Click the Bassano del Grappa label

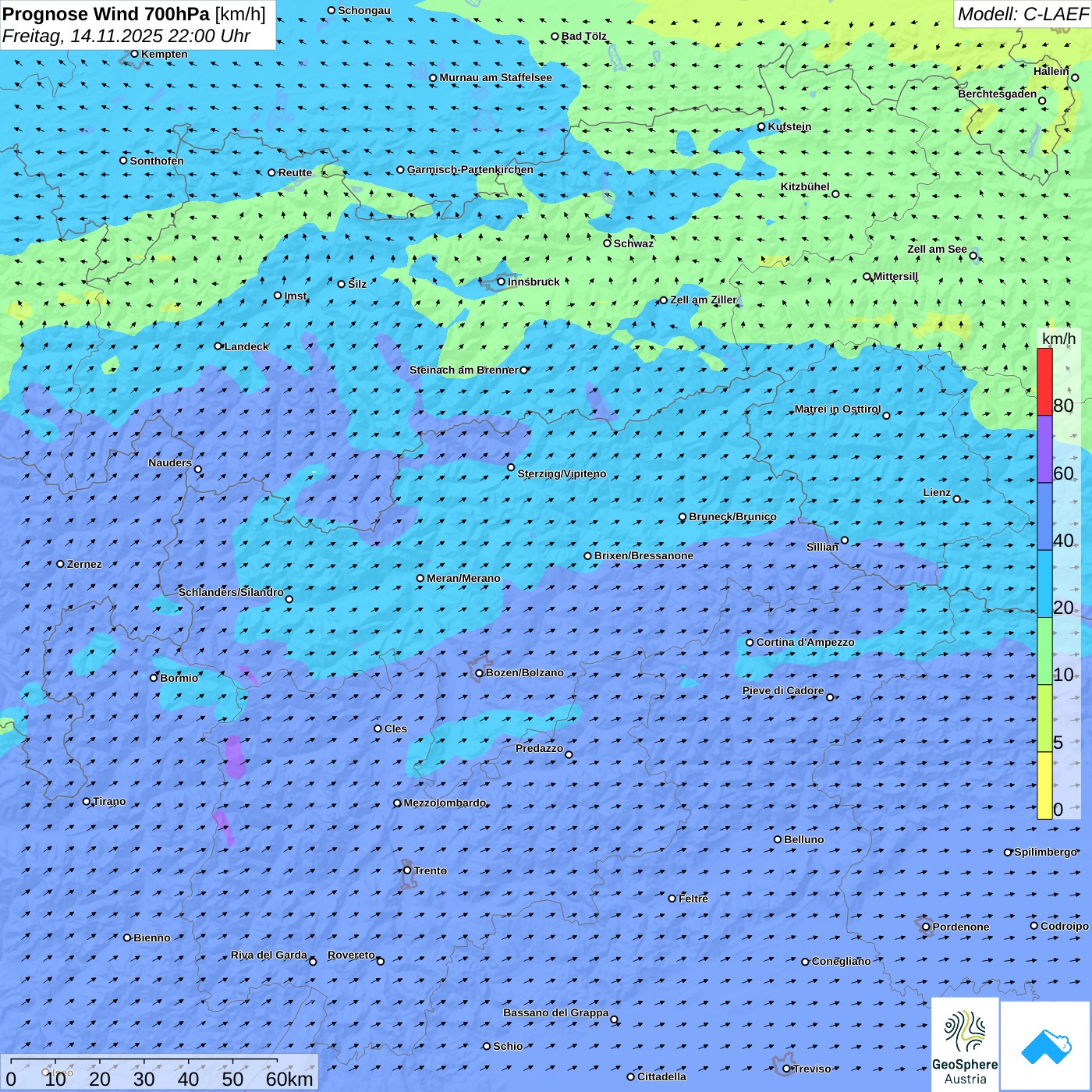556,1012
